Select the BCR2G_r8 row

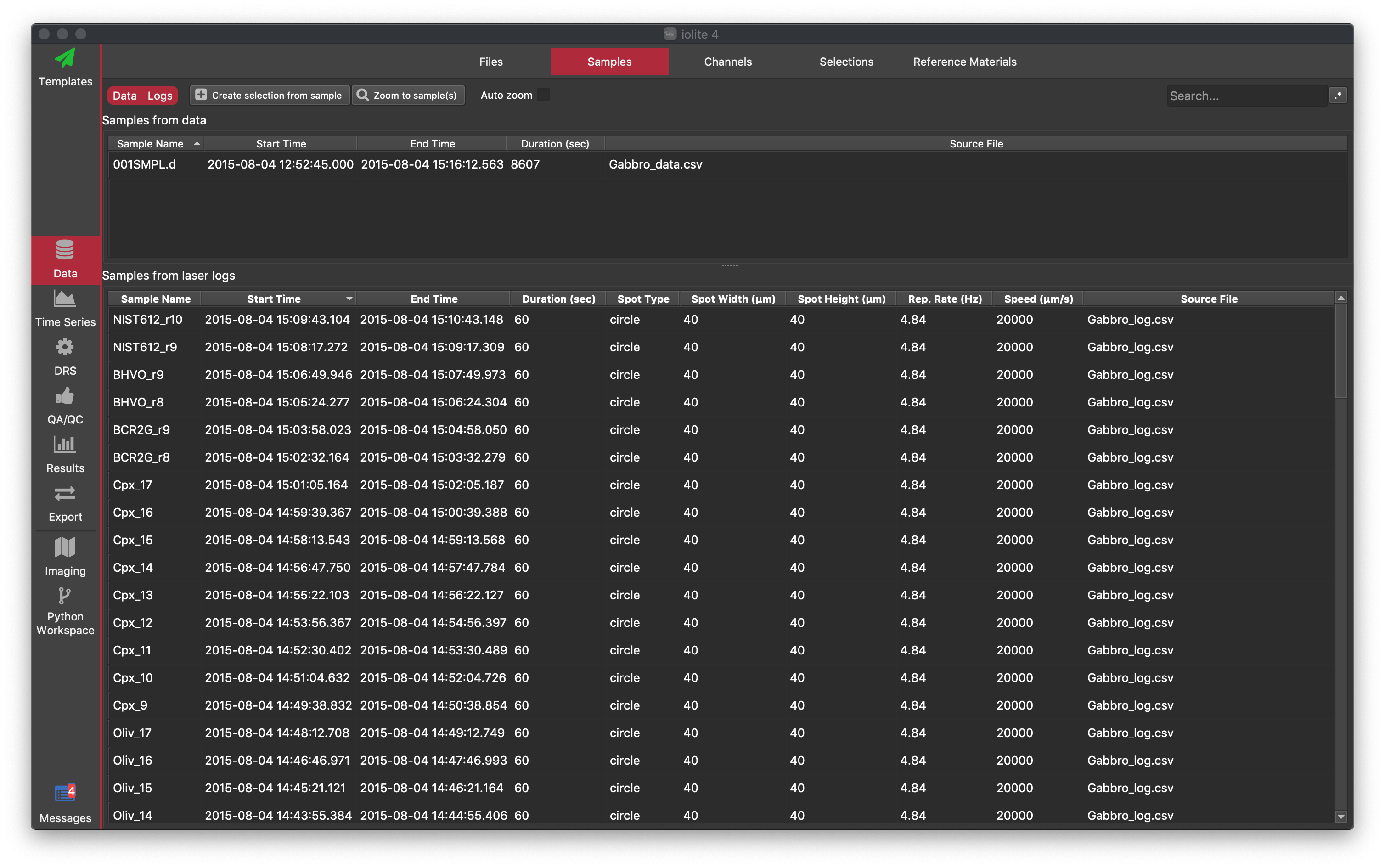pyautogui.click(x=721, y=457)
